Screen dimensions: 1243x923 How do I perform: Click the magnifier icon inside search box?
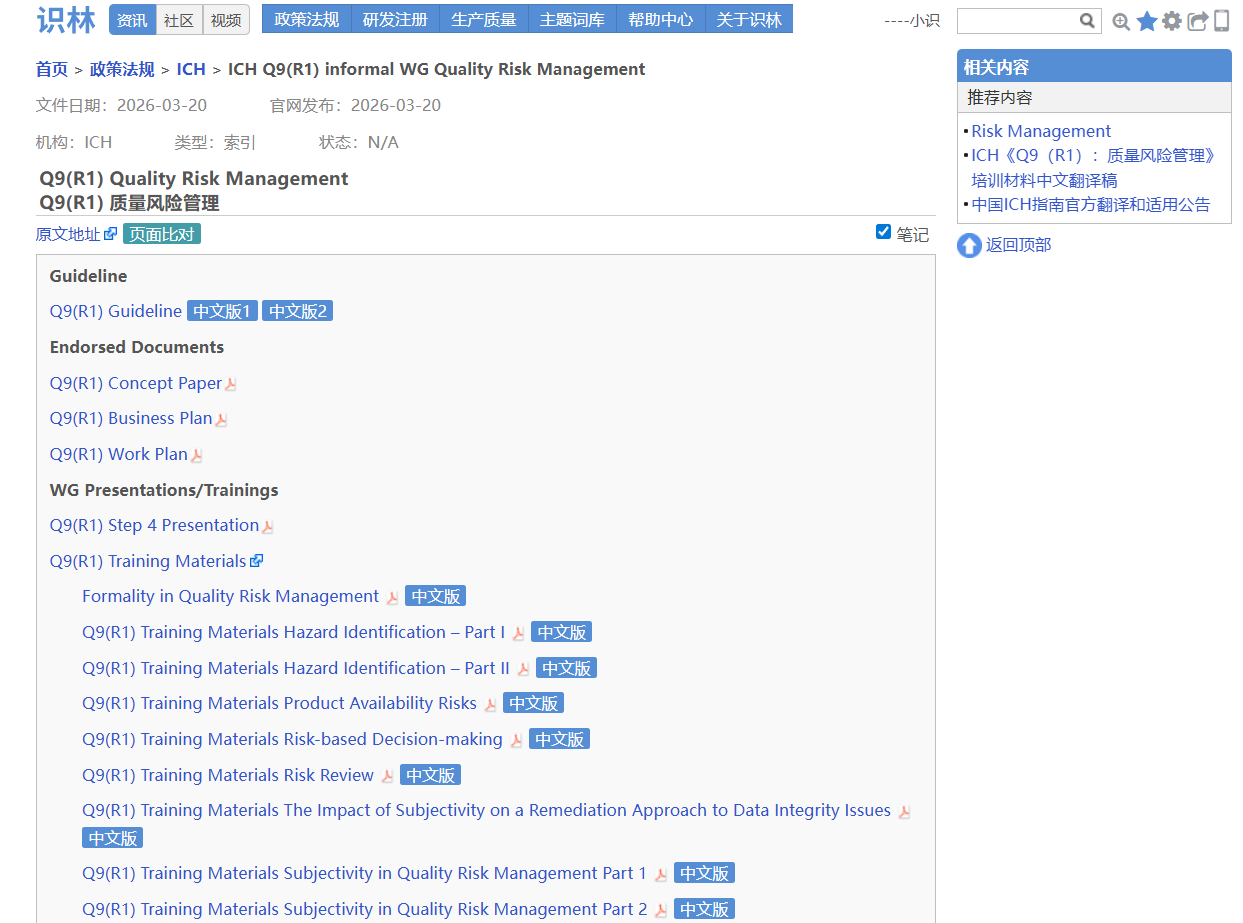[x=1087, y=21]
